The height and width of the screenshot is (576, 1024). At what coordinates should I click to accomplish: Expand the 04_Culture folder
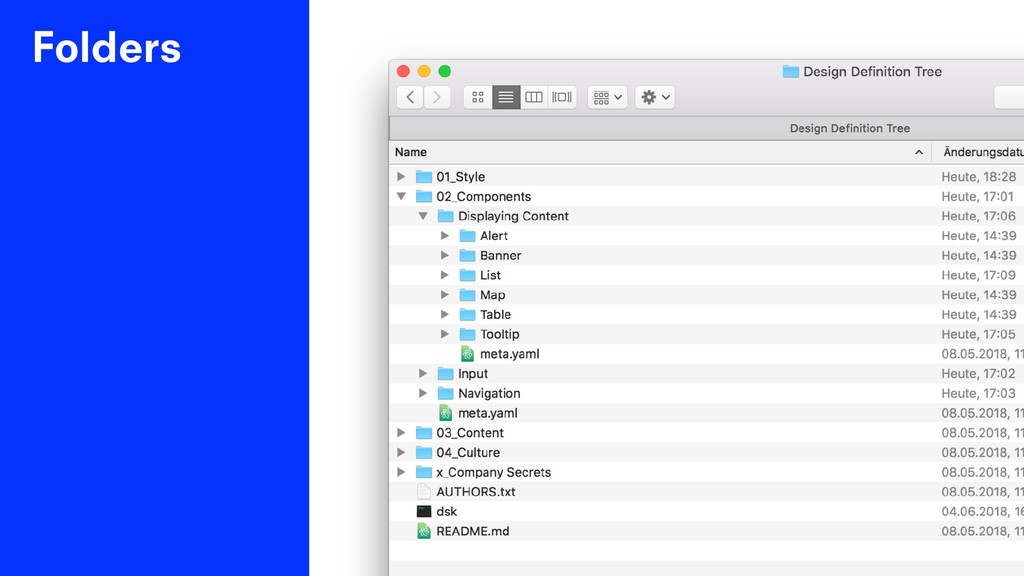click(401, 452)
